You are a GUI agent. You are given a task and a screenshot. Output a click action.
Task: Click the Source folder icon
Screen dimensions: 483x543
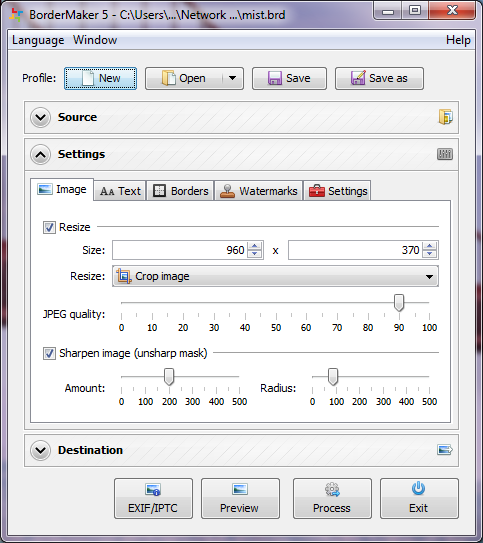click(x=445, y=117)
